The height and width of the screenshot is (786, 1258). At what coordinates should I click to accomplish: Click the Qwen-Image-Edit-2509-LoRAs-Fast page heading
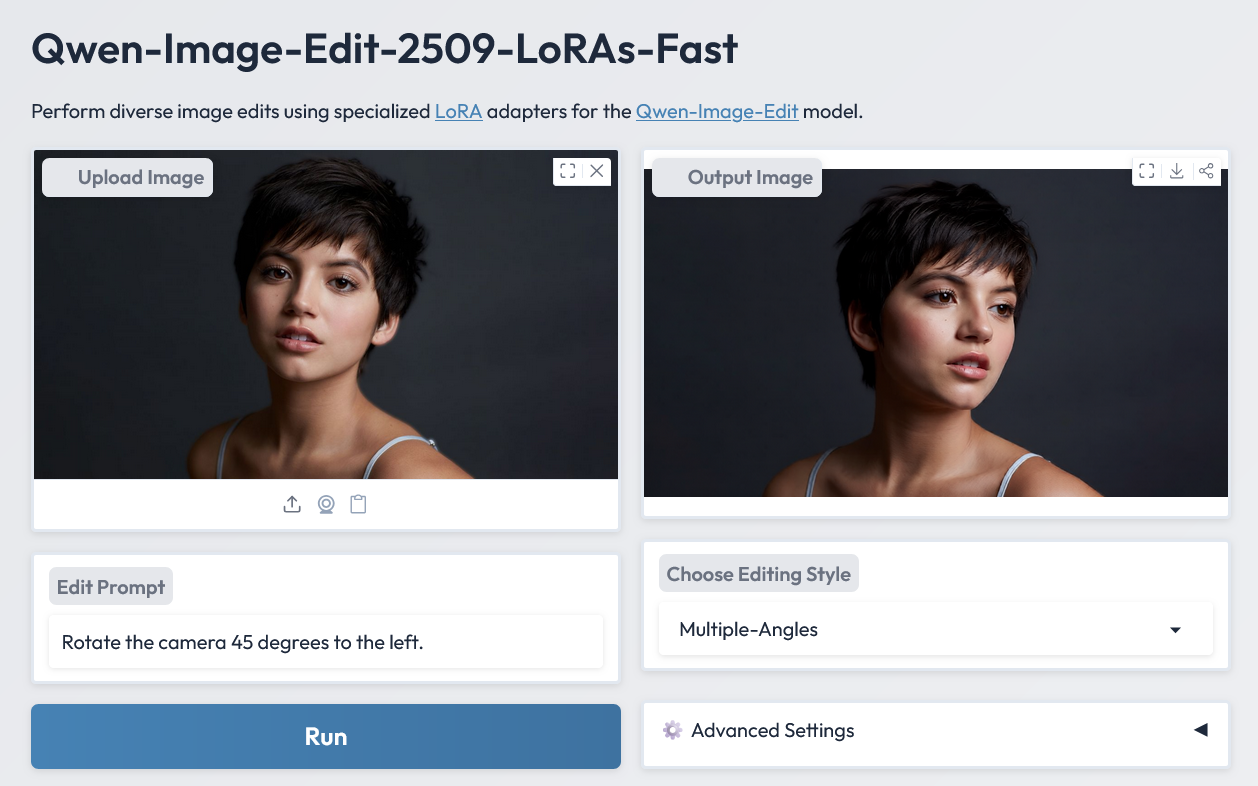coord(385,49)
